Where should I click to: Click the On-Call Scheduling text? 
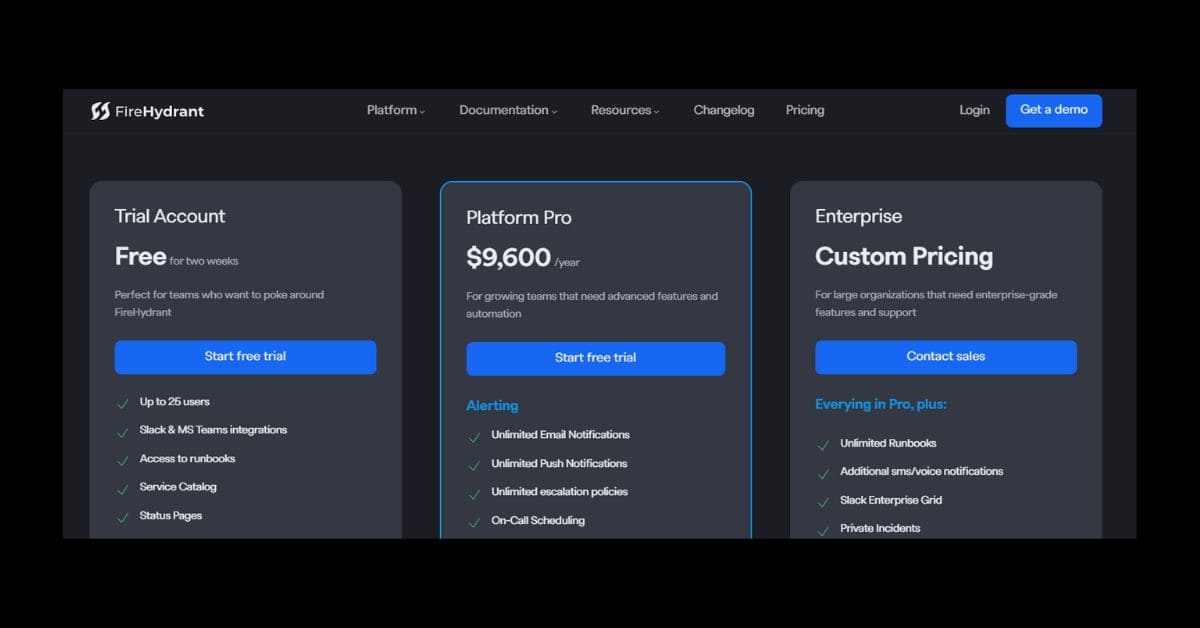(538, 521)
